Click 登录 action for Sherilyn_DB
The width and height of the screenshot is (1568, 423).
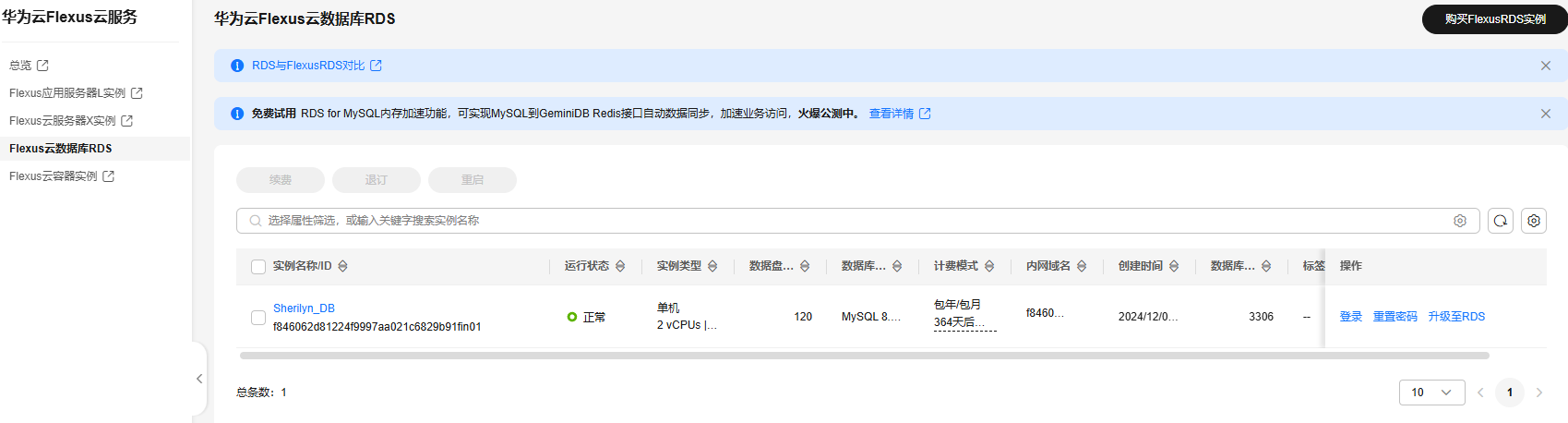pos(1351,317)
